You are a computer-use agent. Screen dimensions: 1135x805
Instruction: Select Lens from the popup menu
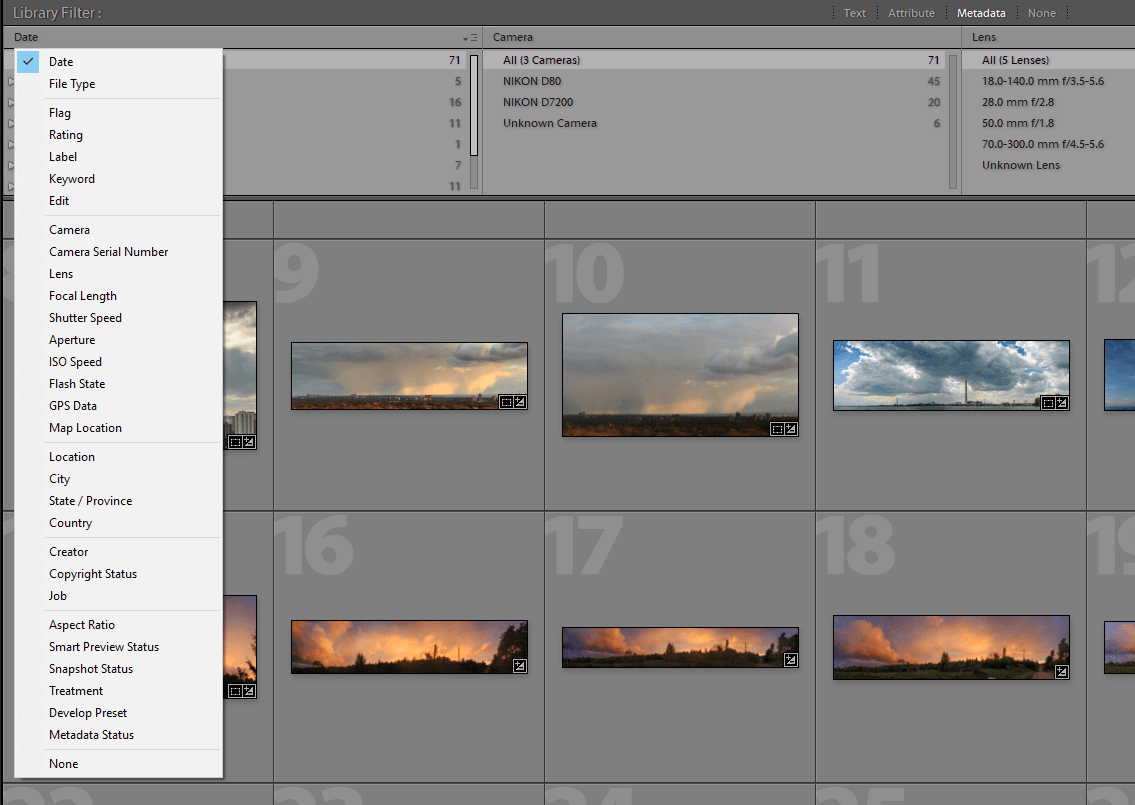pyautogui.click(x=118, y=274)
